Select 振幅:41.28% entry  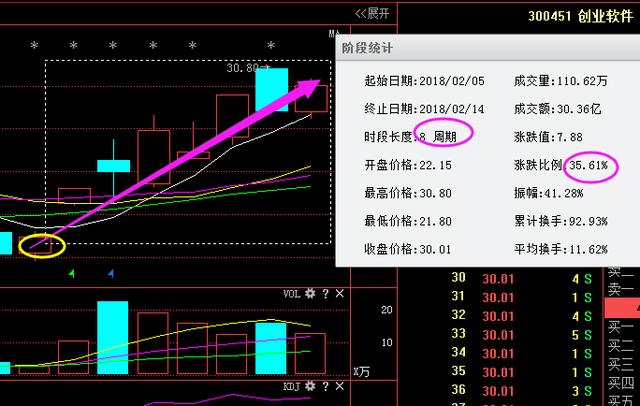(x=549, y=193)
